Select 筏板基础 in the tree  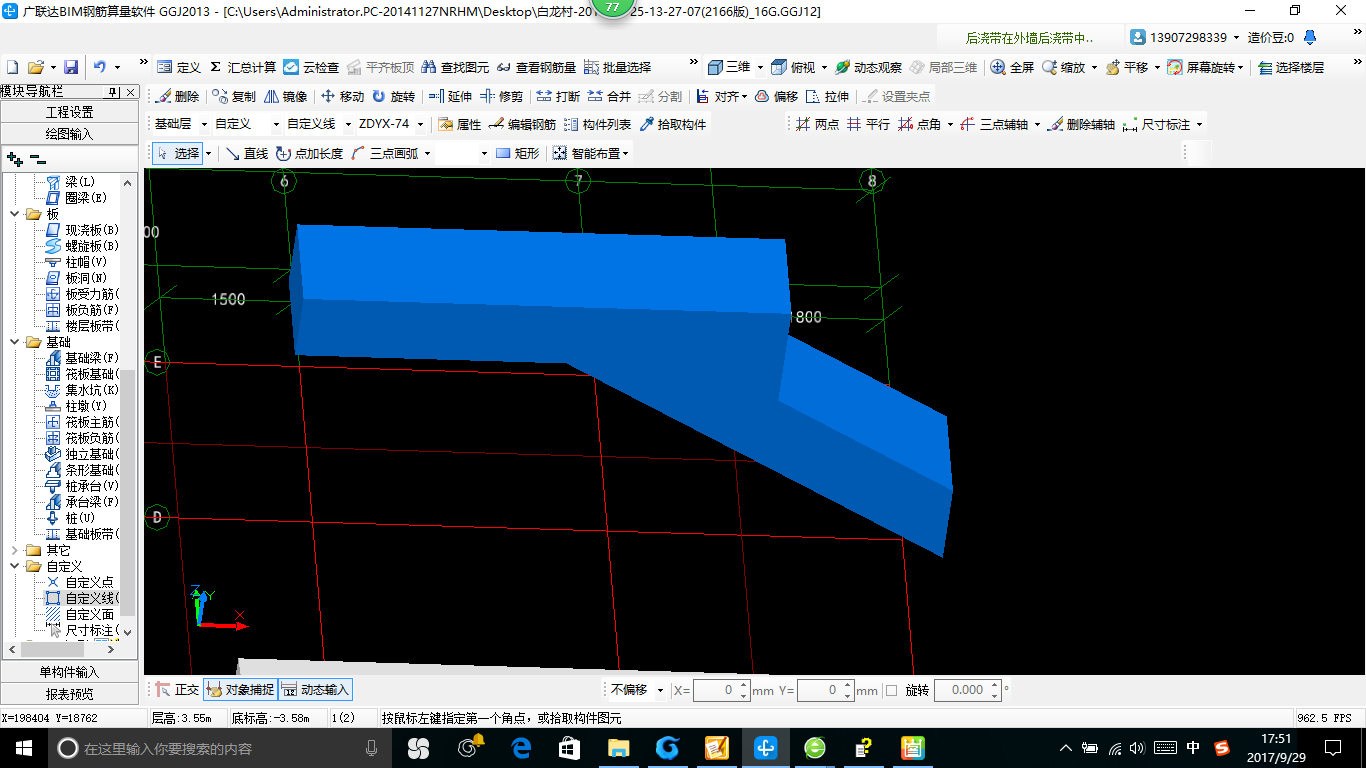[82, 374]
